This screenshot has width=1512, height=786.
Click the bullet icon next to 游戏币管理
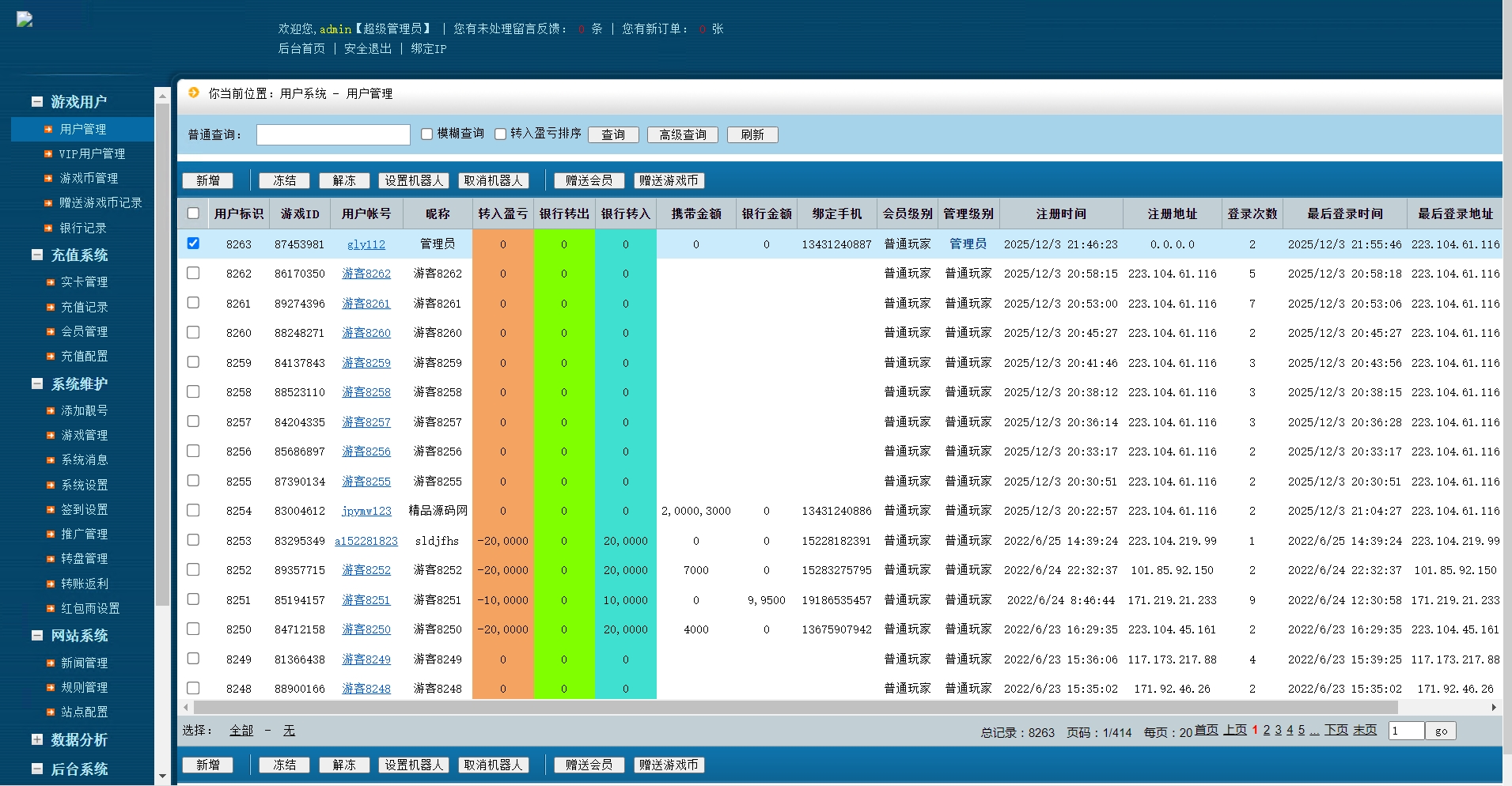(48, 179)
